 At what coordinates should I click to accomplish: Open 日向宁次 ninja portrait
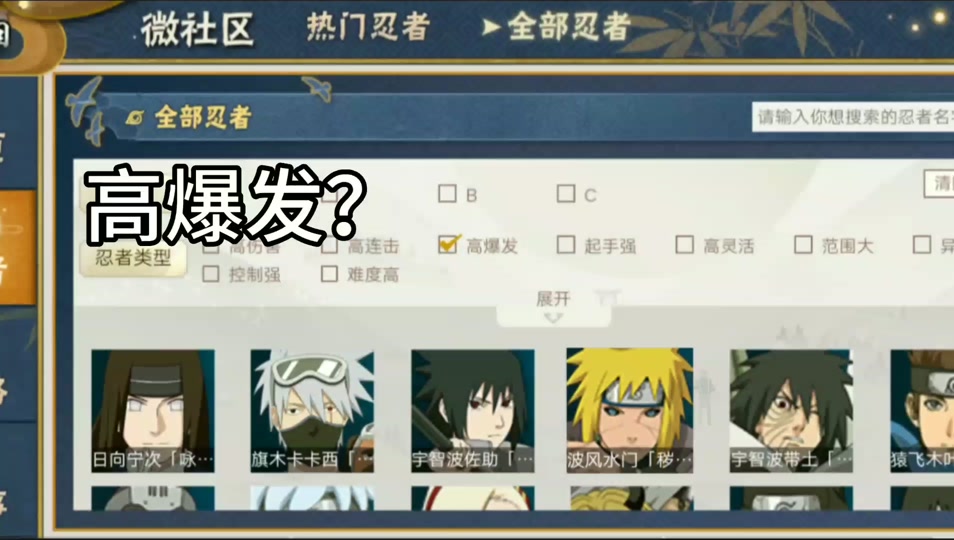[153, 411]
